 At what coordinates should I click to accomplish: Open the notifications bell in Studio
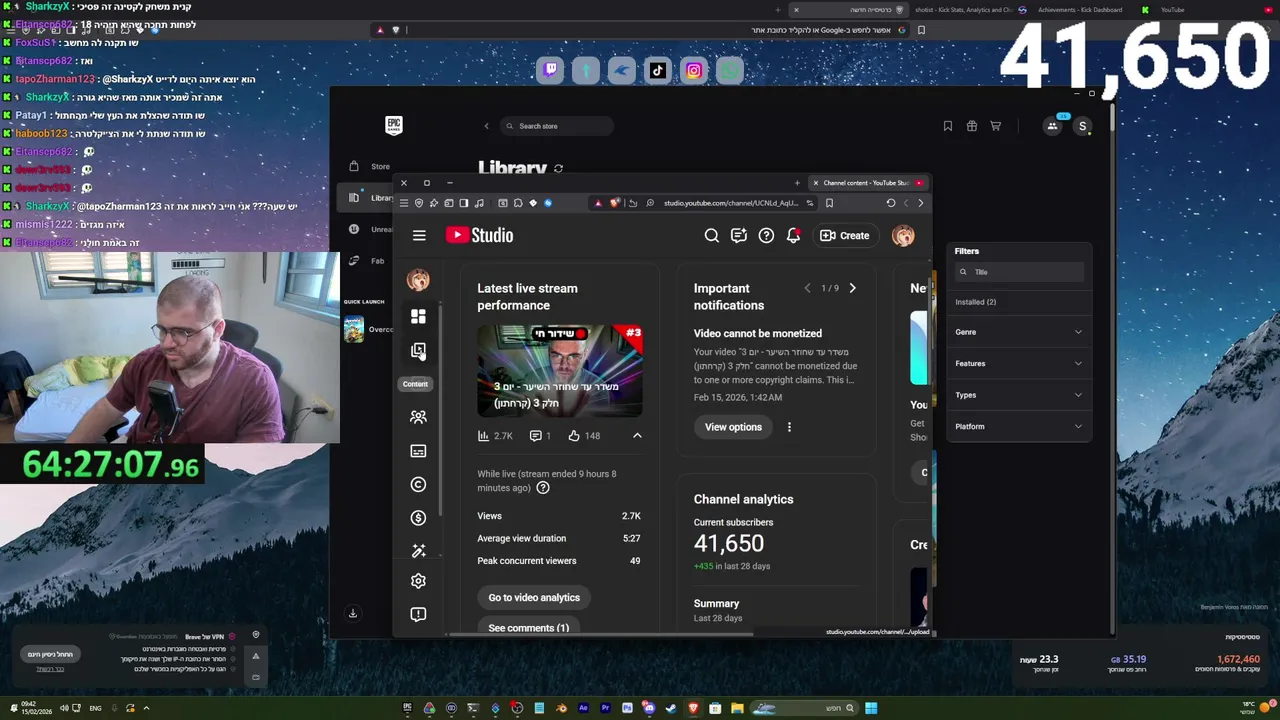(793, 236)
